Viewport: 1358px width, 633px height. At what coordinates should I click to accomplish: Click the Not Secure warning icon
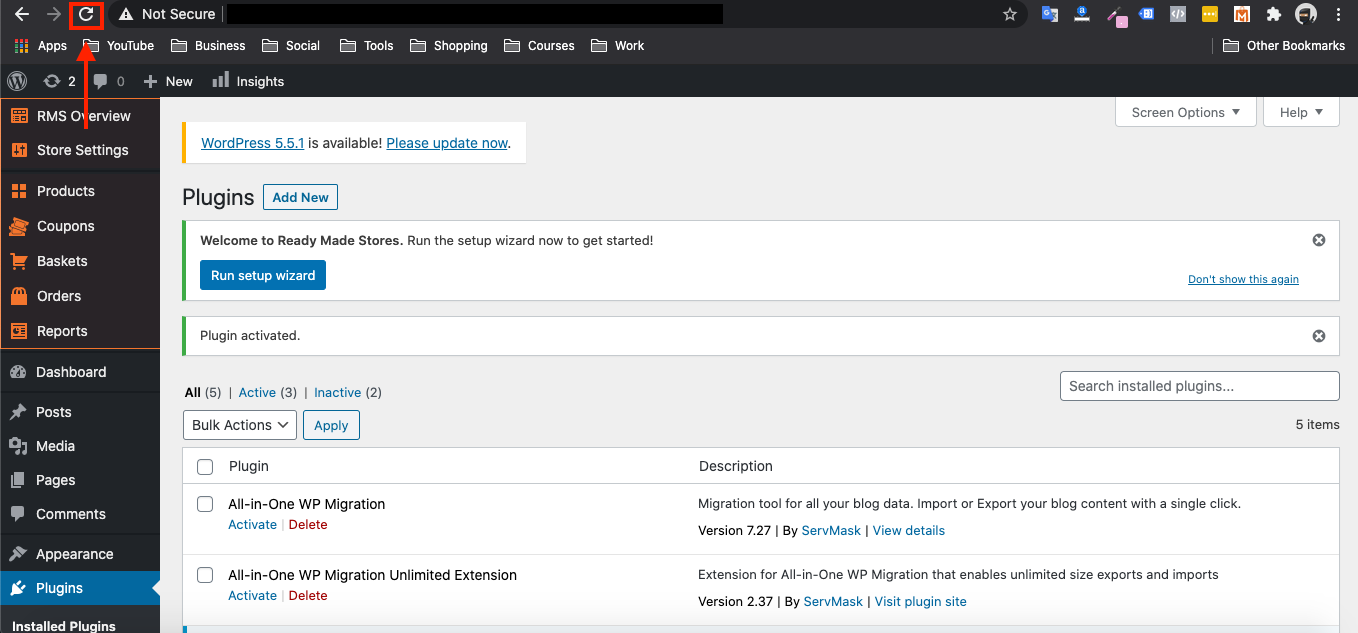pyautogui.click(x=126, y=14)
